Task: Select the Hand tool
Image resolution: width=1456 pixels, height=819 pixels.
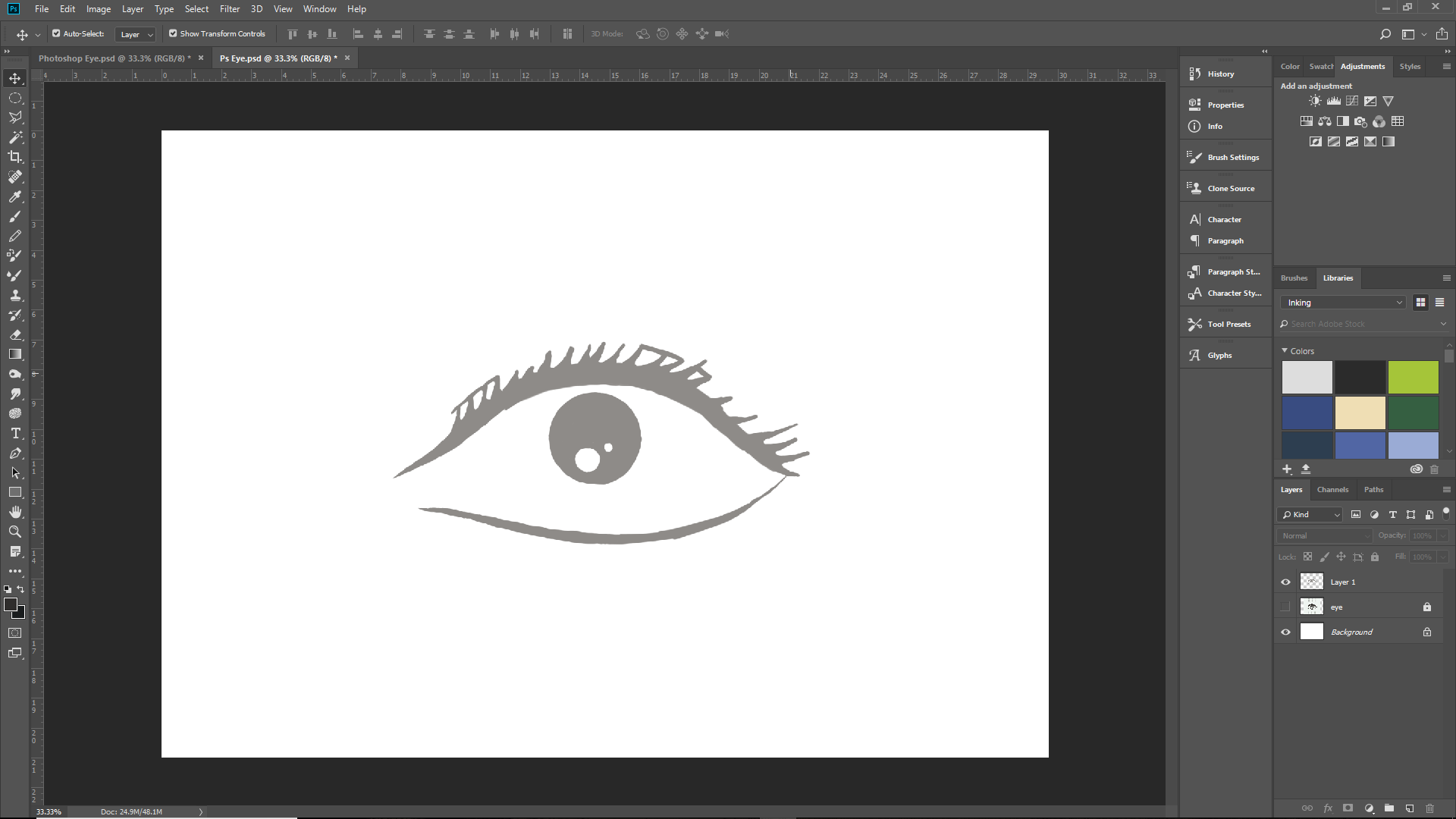Action: click(x=15, y=512)
